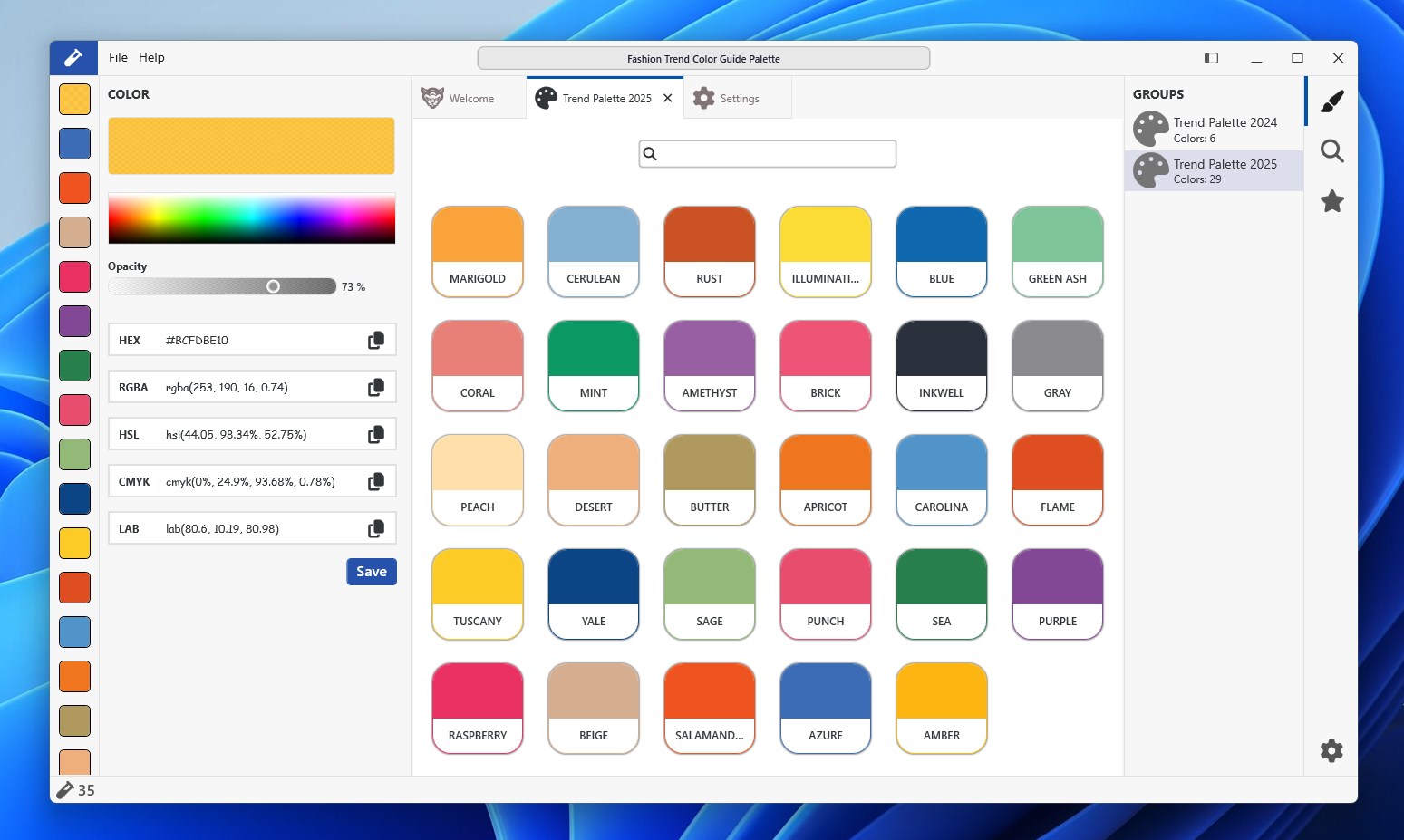
Task: Choose the Beige color card
Action: 594,709
